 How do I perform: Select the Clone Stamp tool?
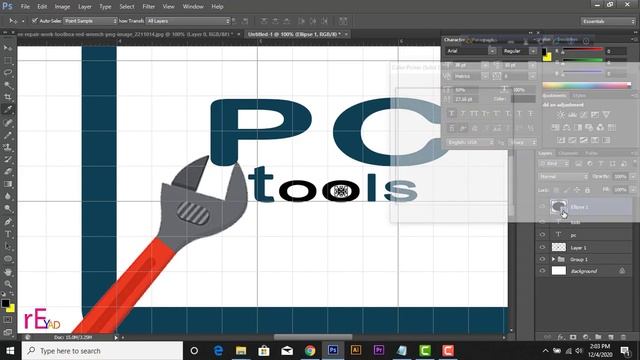pos(8,147)
